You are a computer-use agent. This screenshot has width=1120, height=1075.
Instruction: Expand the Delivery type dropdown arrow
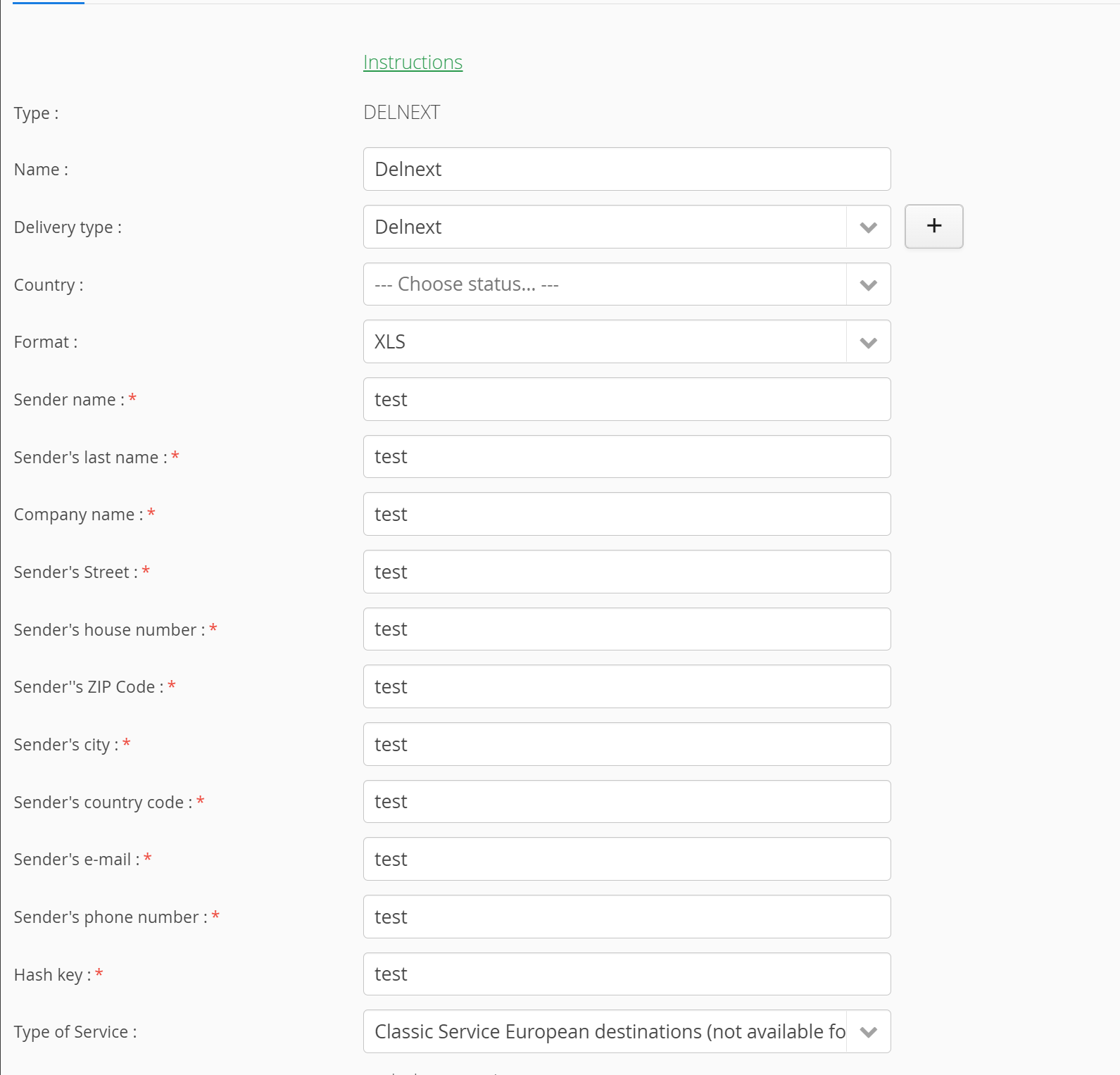(x=868, y=227)
